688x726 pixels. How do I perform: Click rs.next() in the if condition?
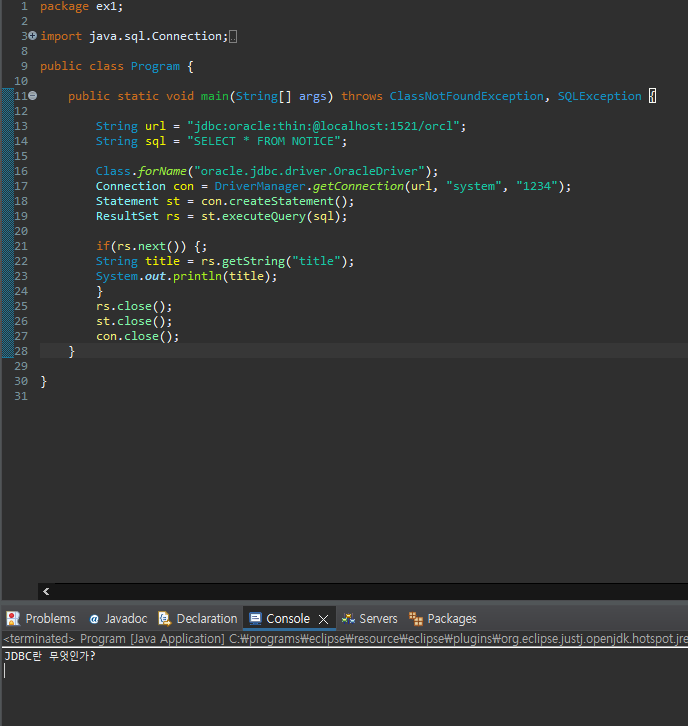coord(148,246)
